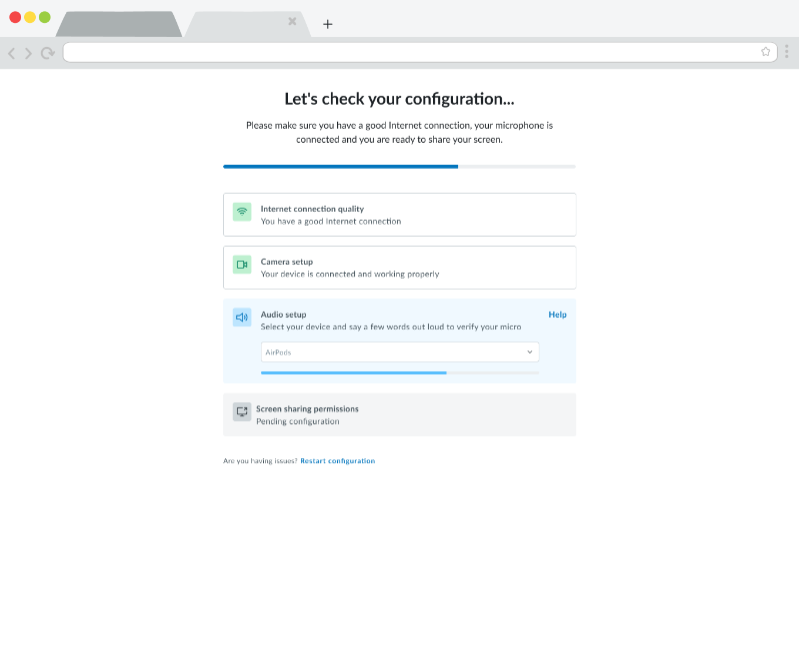
Task: Click the Audio setup heading
Action: (x=284, y=315)
